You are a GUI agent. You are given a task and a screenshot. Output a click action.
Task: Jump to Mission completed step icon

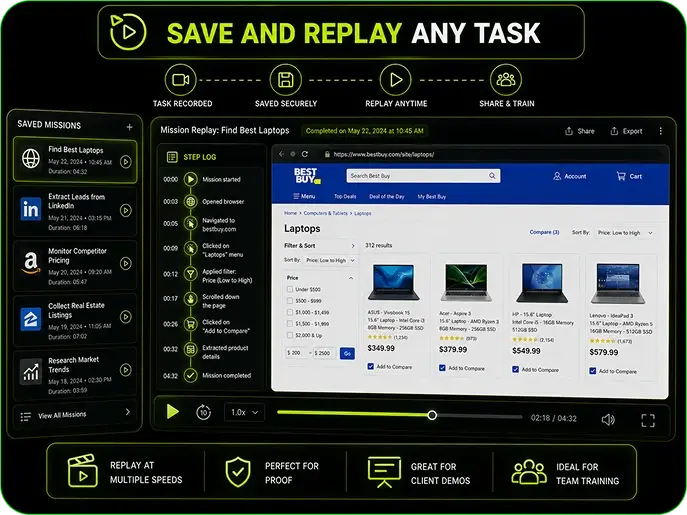[x=191, y=376]
